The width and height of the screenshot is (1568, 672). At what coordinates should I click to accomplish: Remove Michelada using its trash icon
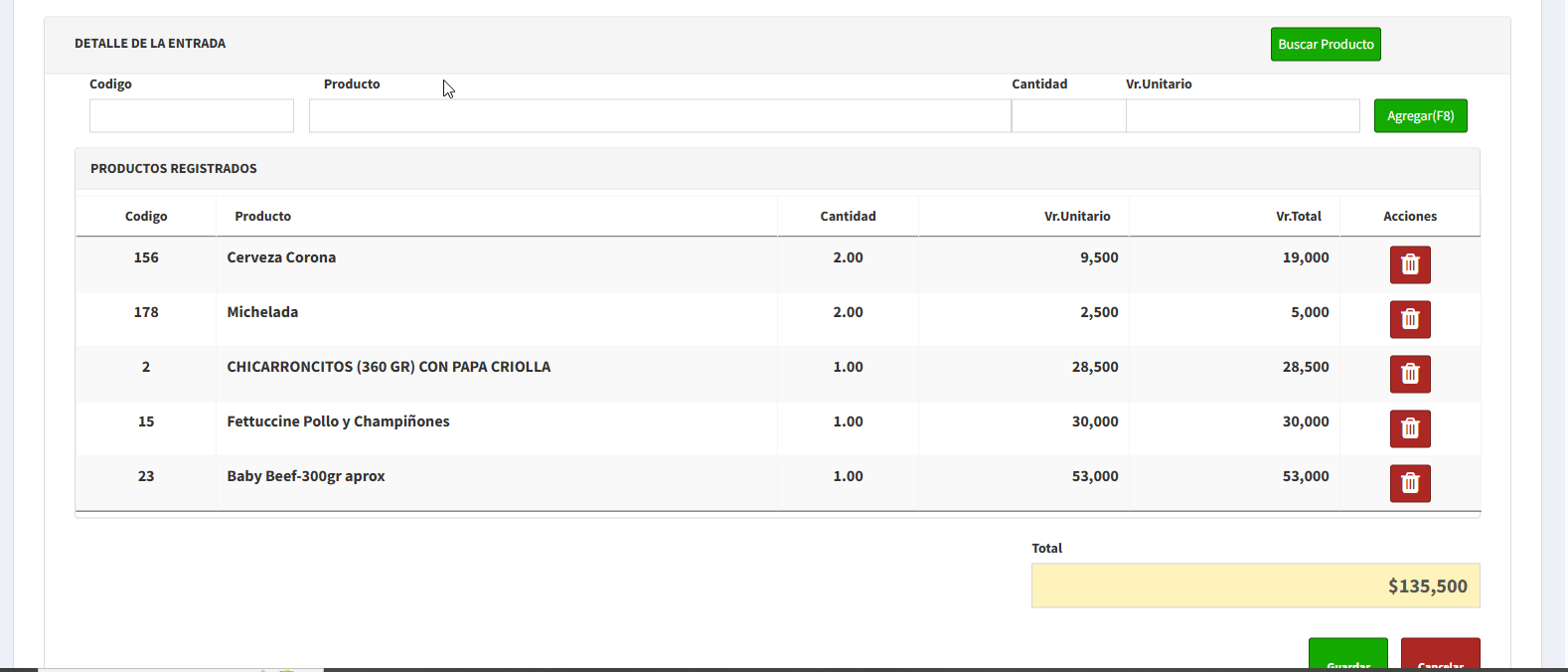pyautogui.click(x=1409, y=319)
